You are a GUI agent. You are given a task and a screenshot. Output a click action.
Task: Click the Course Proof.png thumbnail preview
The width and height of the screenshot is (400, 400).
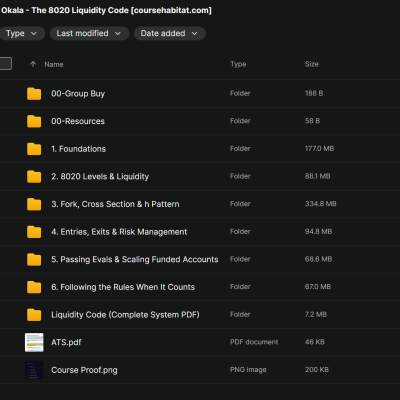(34, 370)
